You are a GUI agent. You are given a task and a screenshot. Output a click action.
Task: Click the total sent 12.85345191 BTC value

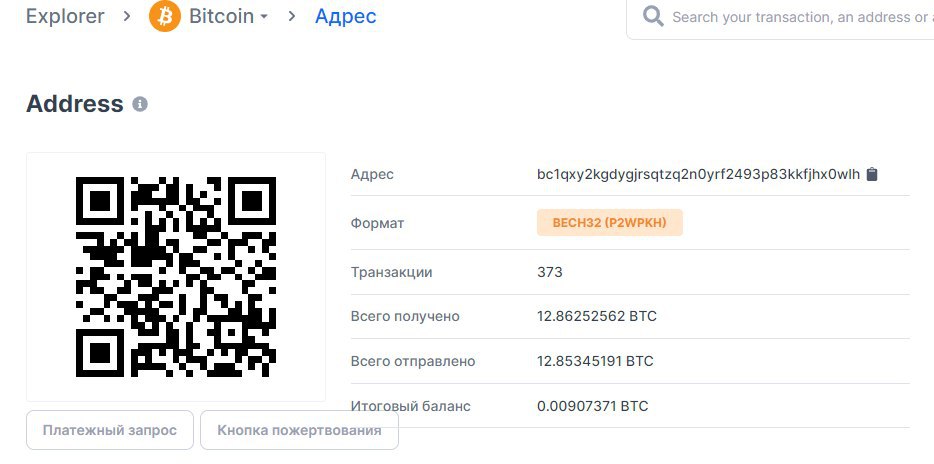(595, 361)
